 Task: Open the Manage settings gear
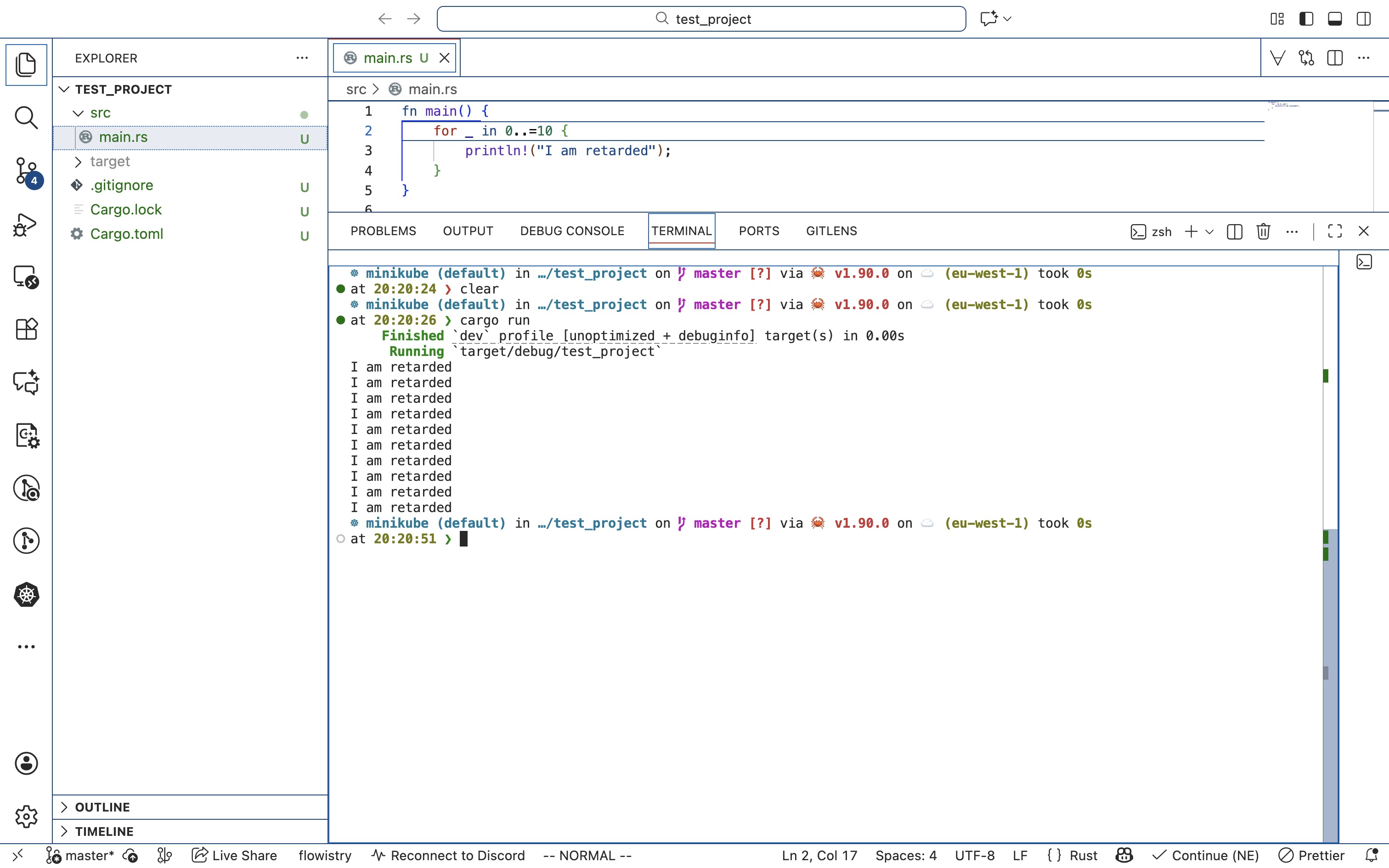(x=26, y=816)
